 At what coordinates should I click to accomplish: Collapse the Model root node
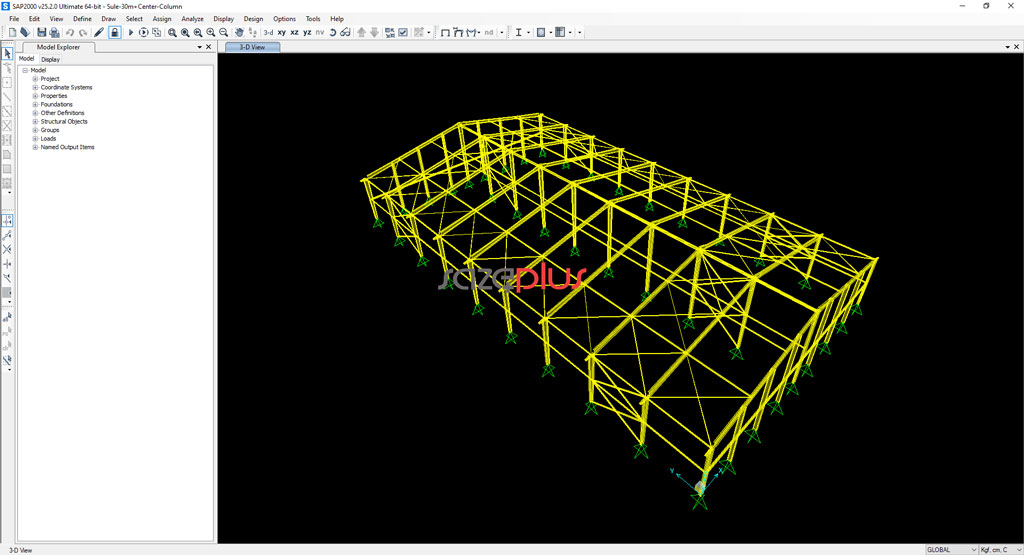tap(25, 70)
